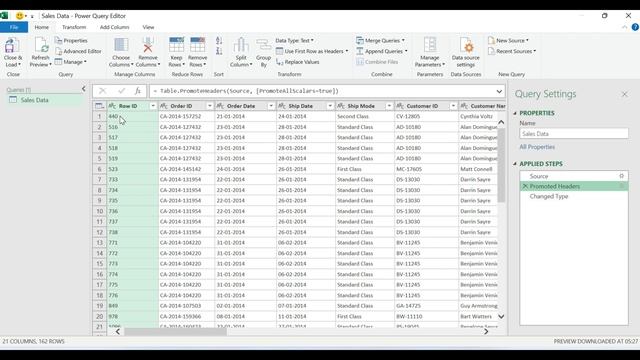Expand the formula bar

click(x=499, y=91)
